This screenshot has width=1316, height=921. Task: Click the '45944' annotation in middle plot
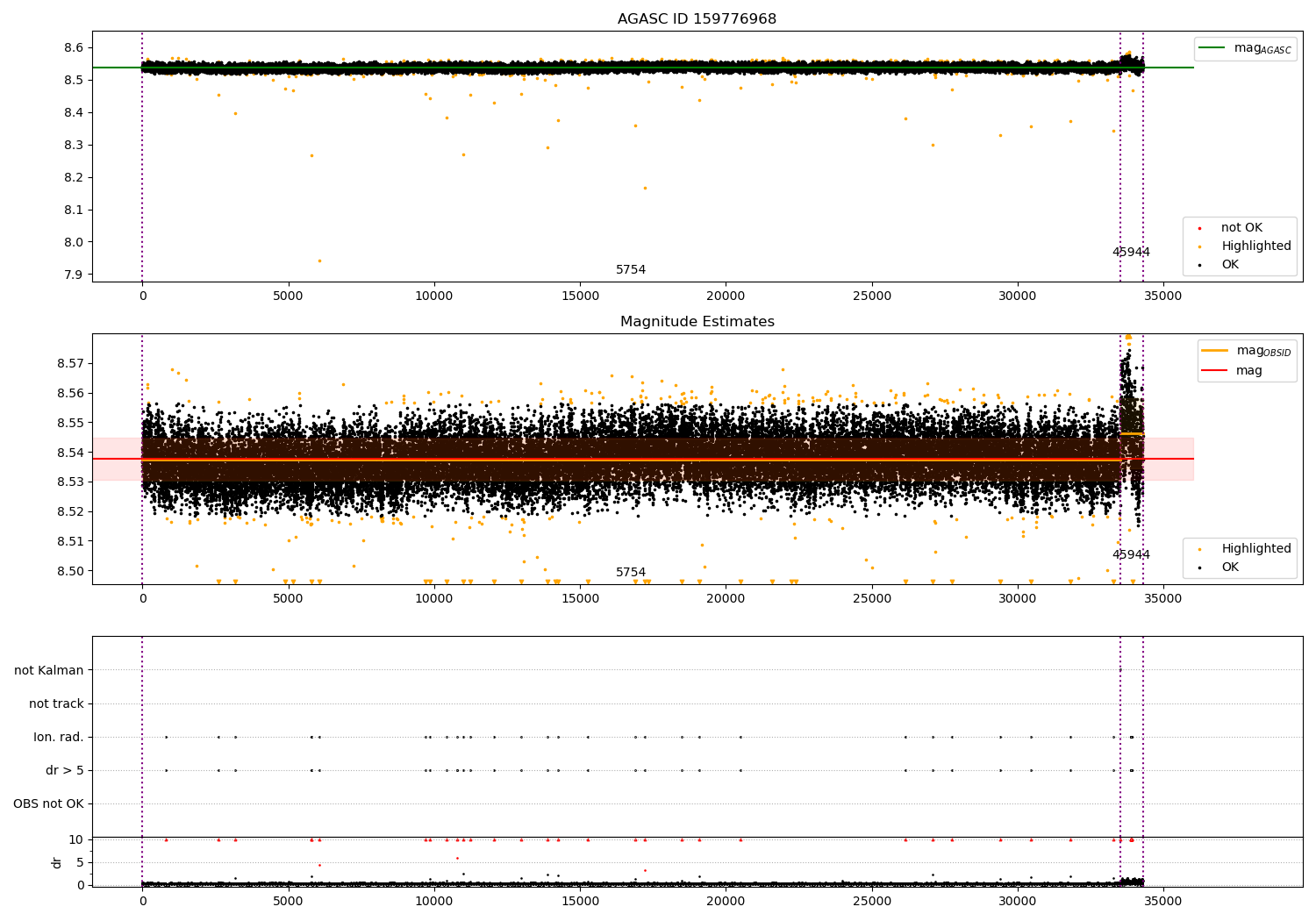tap(1131, 555)
